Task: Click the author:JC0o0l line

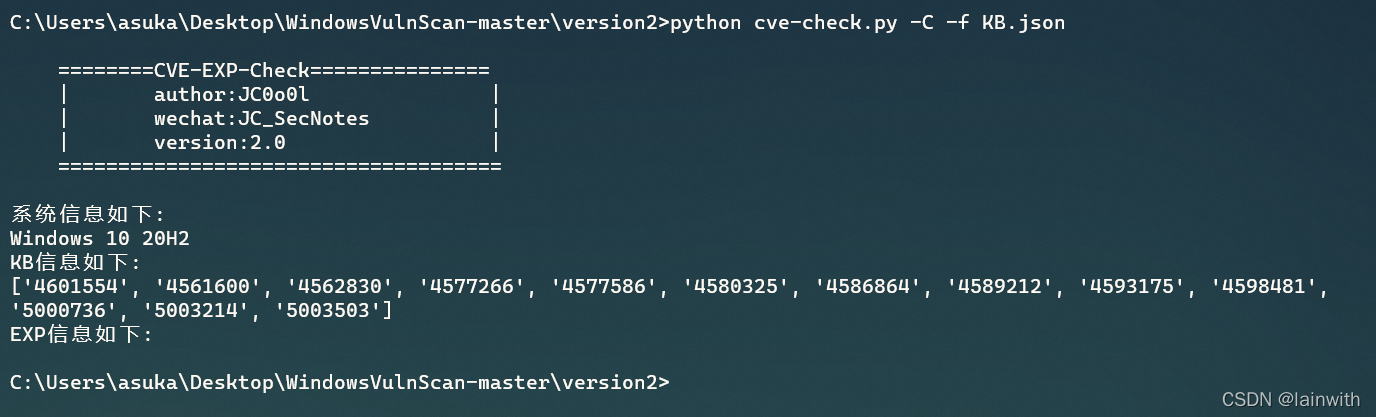Action: point(232,94)
